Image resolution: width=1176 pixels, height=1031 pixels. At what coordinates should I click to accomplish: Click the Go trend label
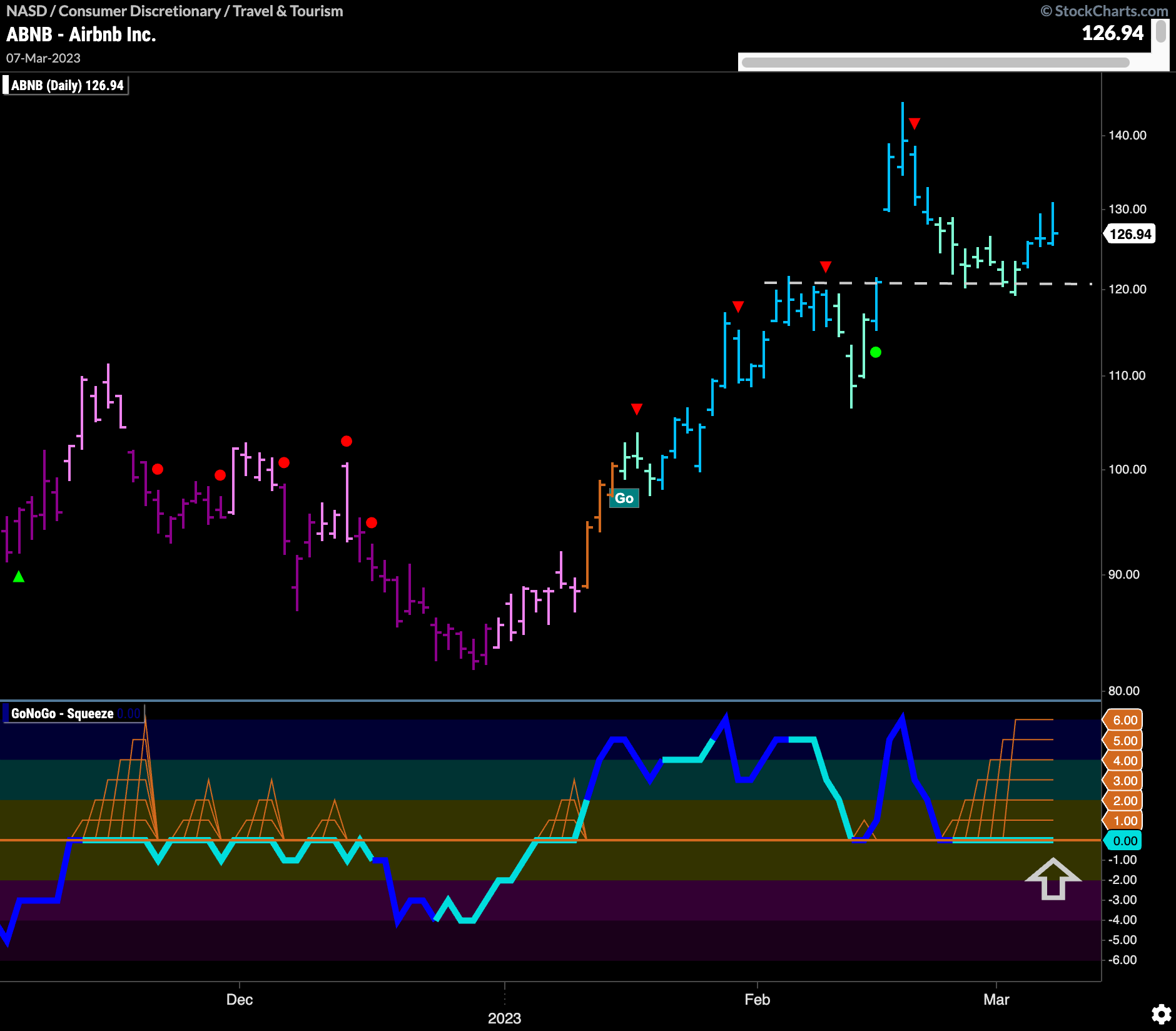(x=624, y=498)
